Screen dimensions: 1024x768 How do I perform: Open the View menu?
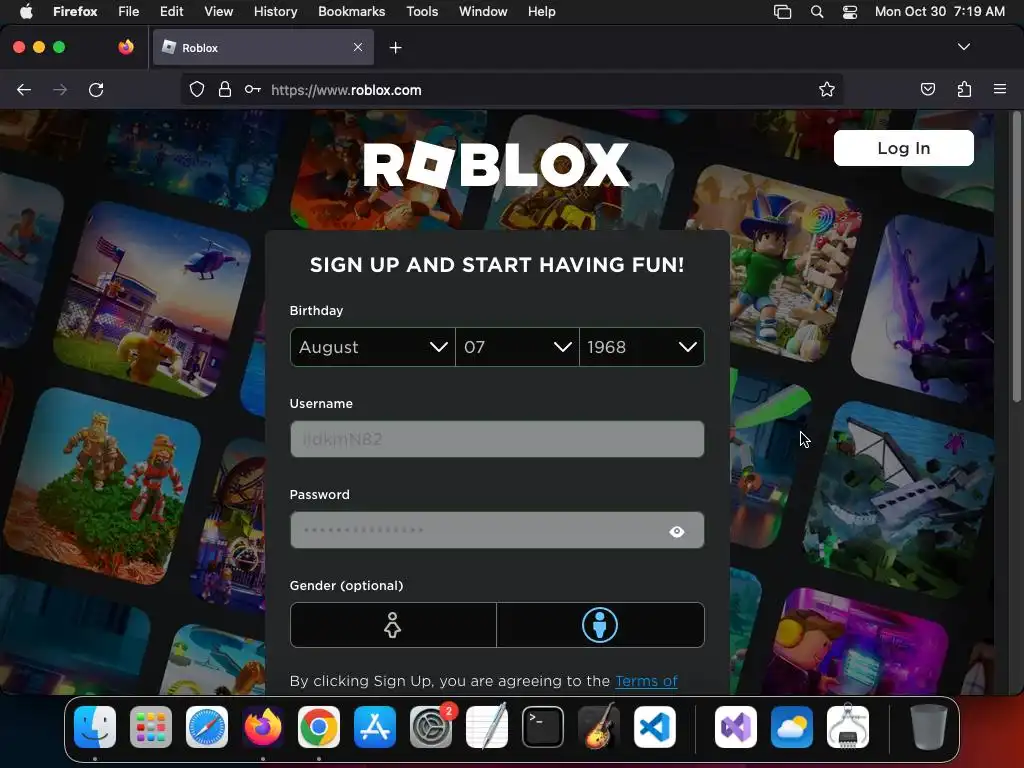pyautogui.click(x=218, y=11)
